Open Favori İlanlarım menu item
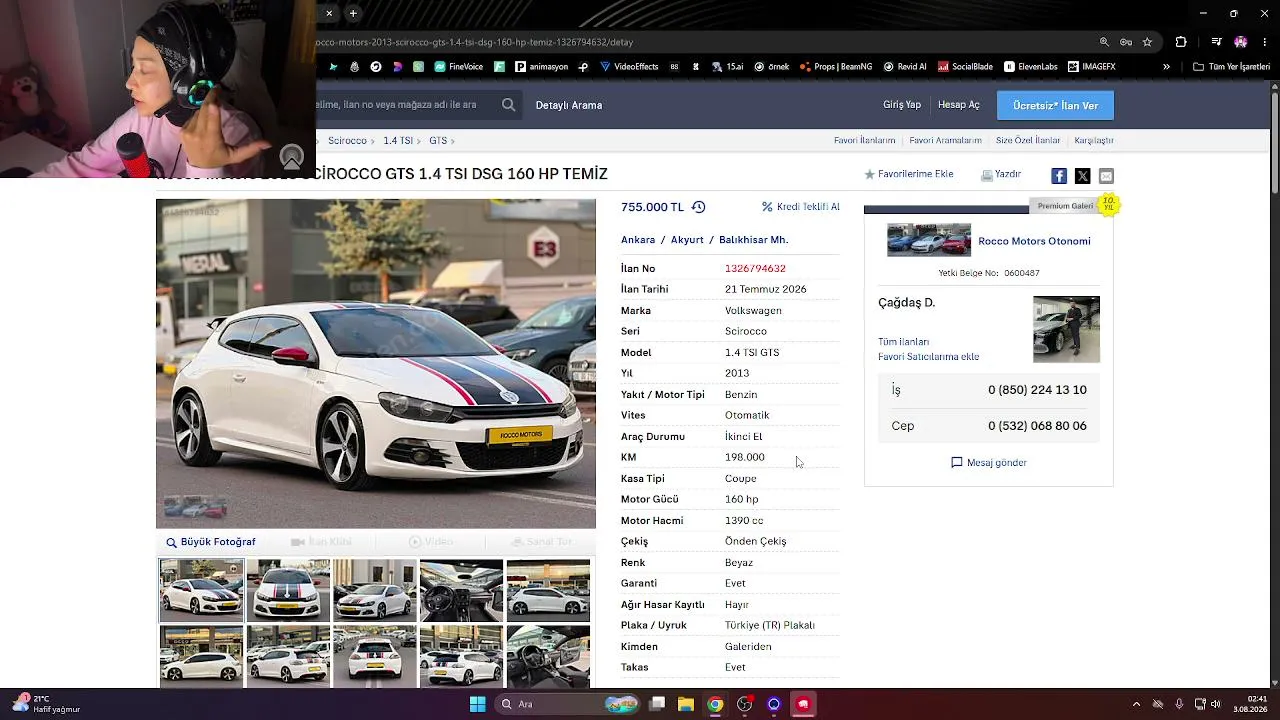 point(865,140)
